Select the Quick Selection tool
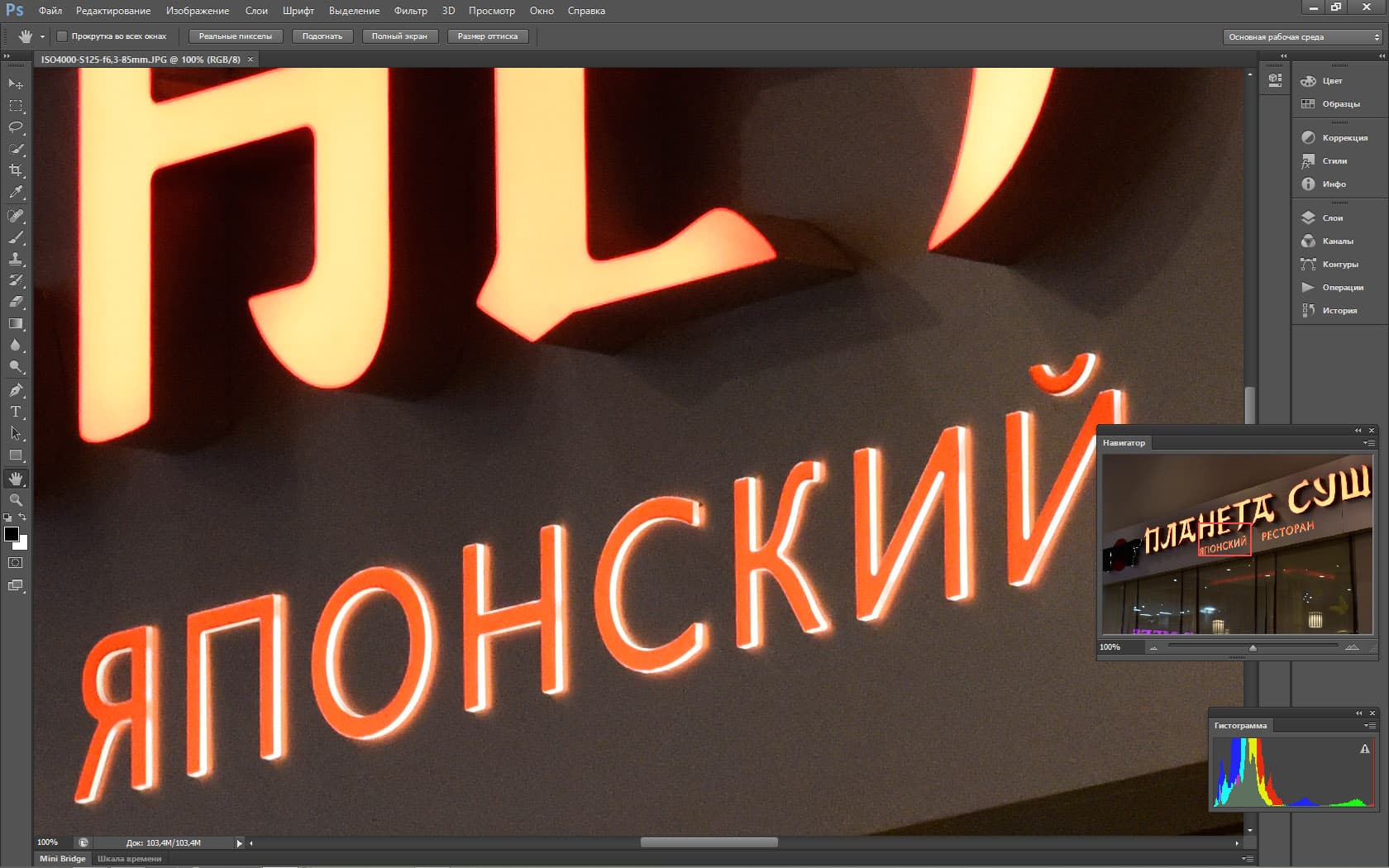Image resolution: width=1389 pixels, height=868 pixels. (16, 149)
